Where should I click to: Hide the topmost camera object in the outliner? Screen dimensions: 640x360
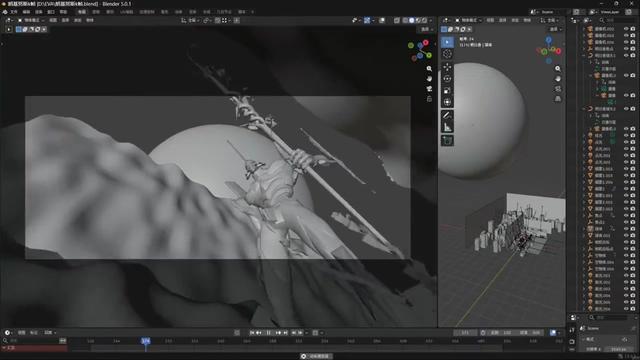626,29
